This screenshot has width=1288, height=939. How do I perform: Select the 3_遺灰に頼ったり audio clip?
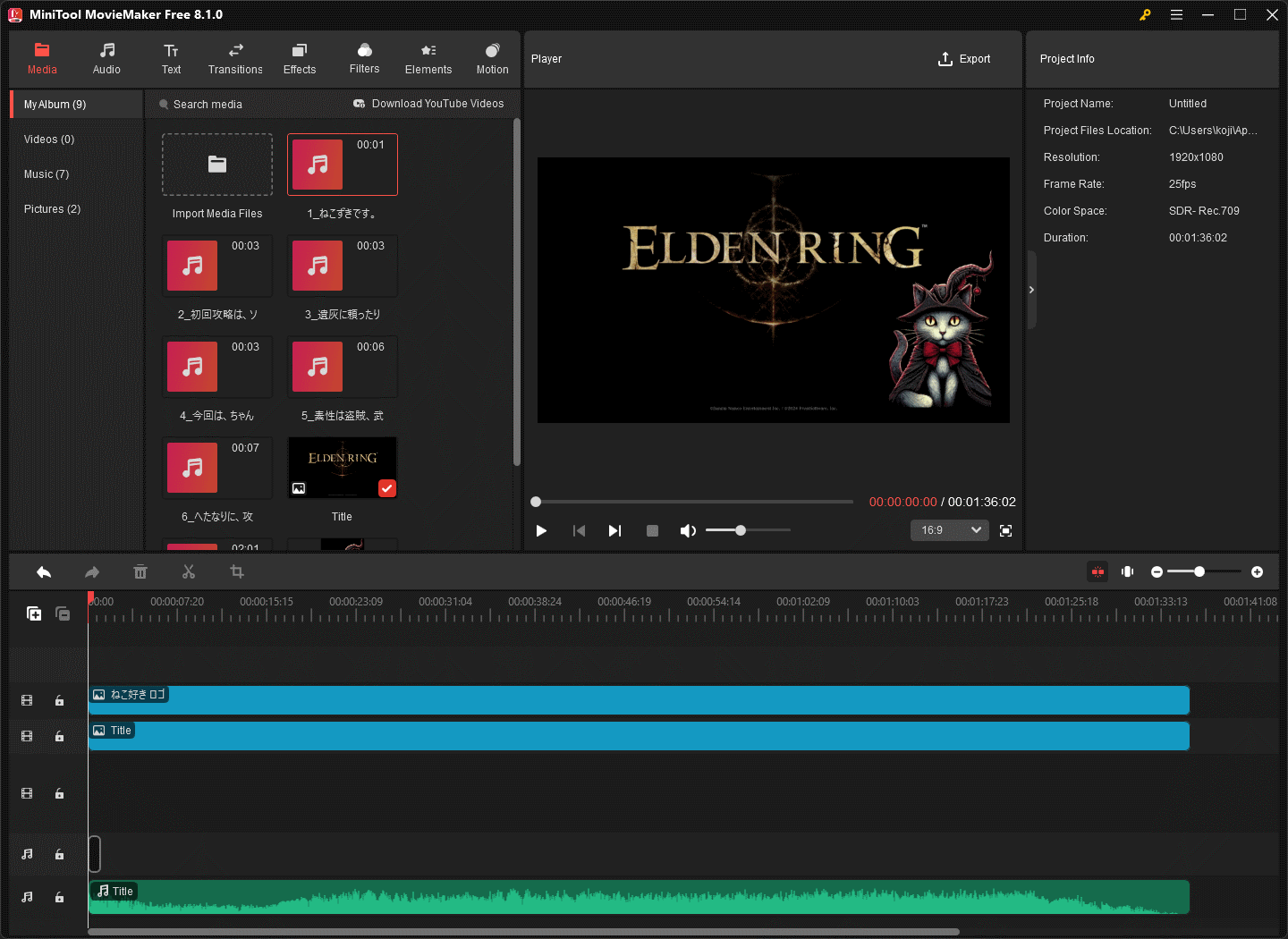[x=343, y=266]
